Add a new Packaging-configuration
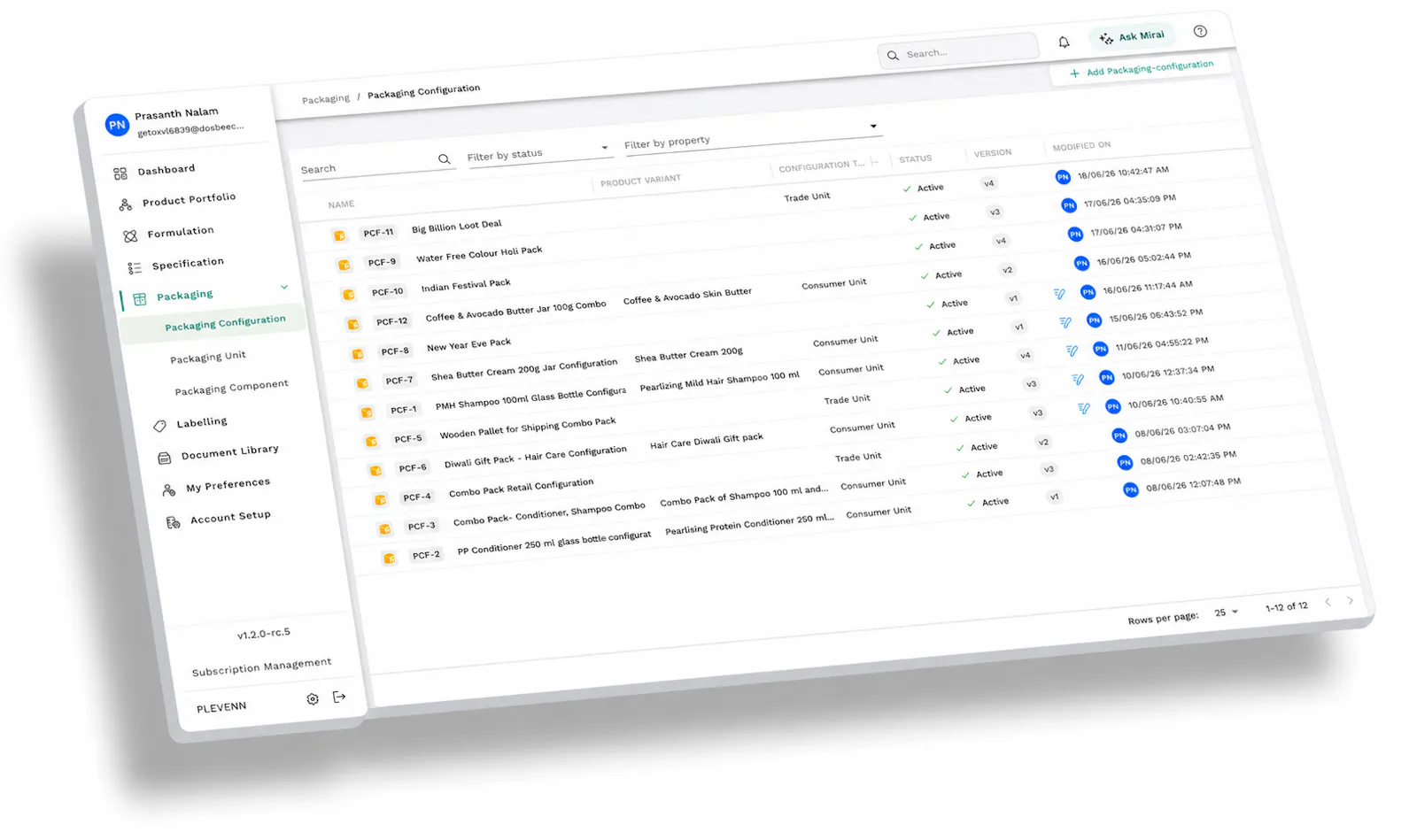 [1141, 68]
